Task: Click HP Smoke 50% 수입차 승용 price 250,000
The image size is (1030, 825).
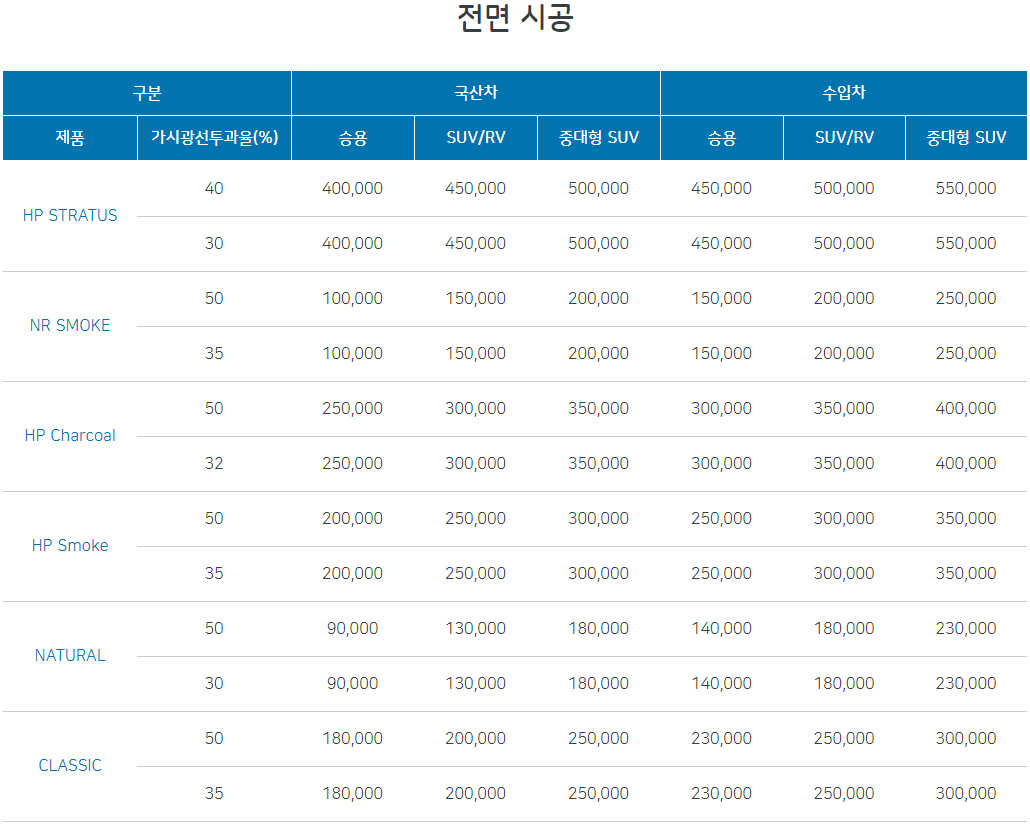Action: point(721,518)
